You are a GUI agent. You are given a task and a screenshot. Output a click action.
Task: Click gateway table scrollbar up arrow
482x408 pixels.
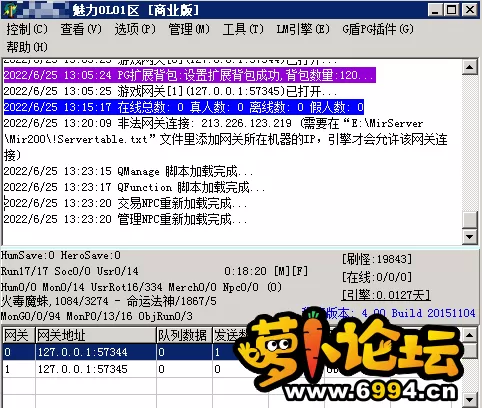click(469, 335)
